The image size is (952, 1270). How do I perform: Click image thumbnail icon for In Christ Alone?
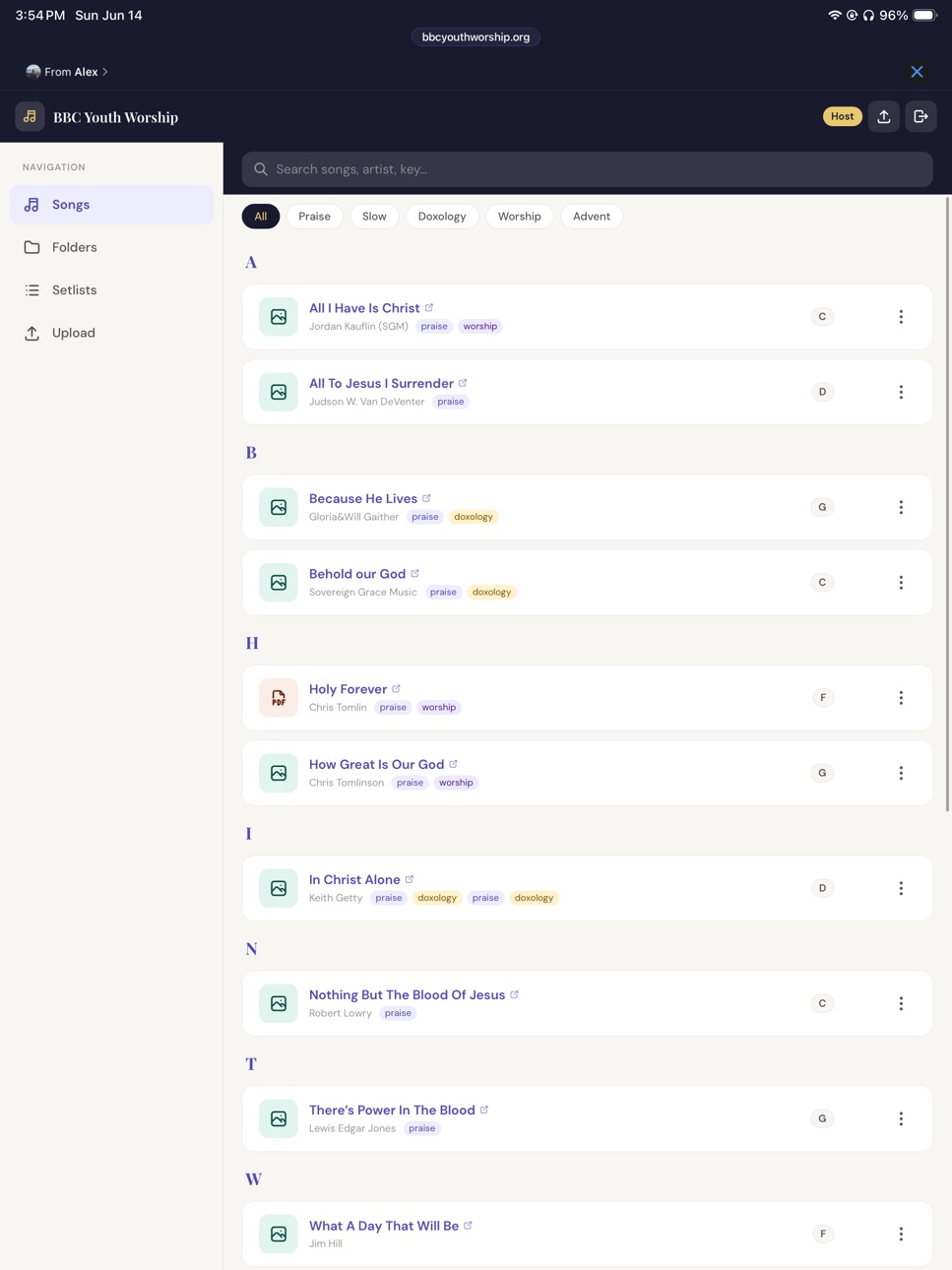pos(279,888)
